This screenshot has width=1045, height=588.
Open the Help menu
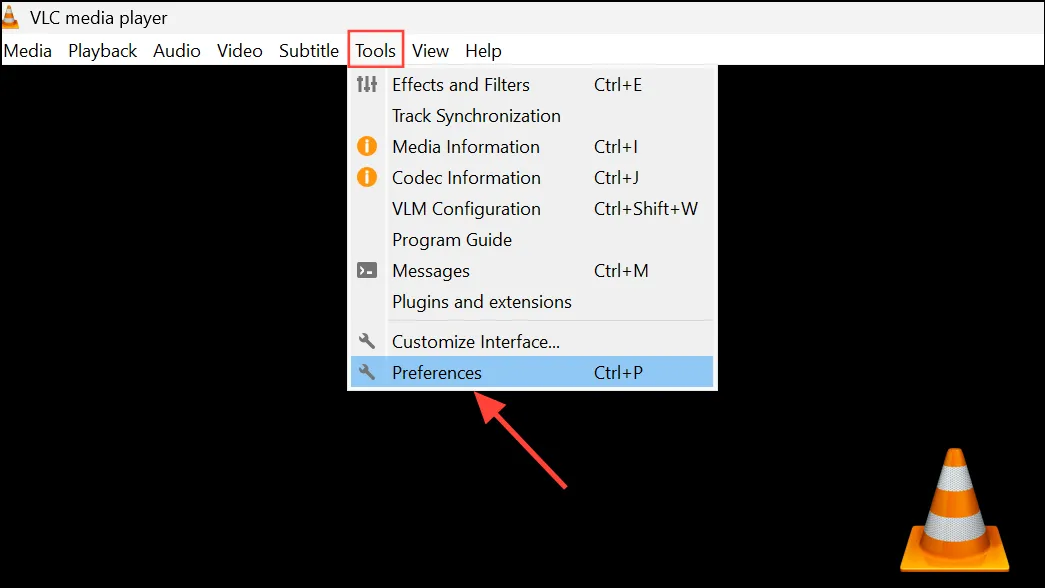click(x=483, y=51)
